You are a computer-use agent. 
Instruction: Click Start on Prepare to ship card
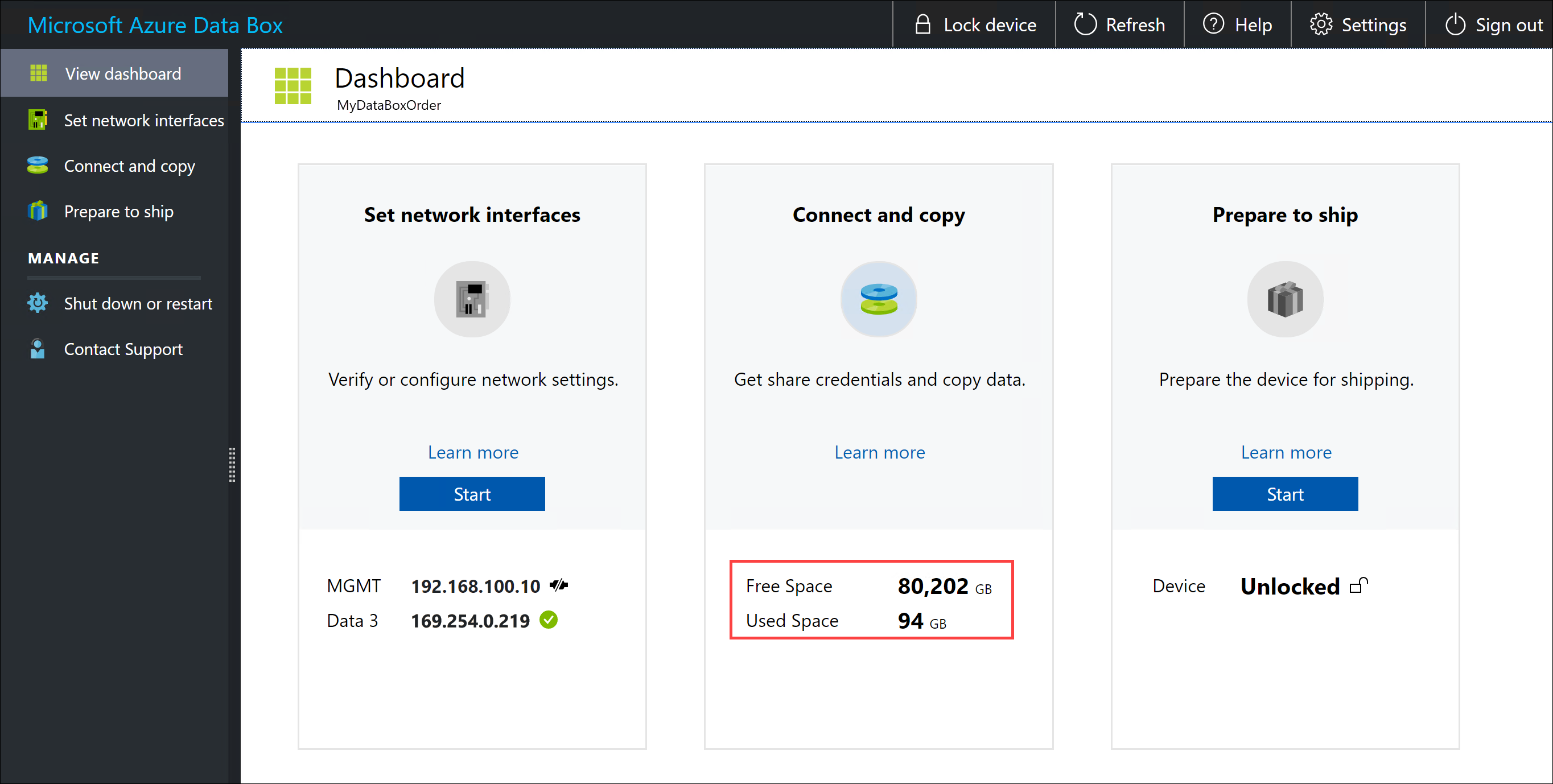pyautogui.click(x=1285, y=493)
